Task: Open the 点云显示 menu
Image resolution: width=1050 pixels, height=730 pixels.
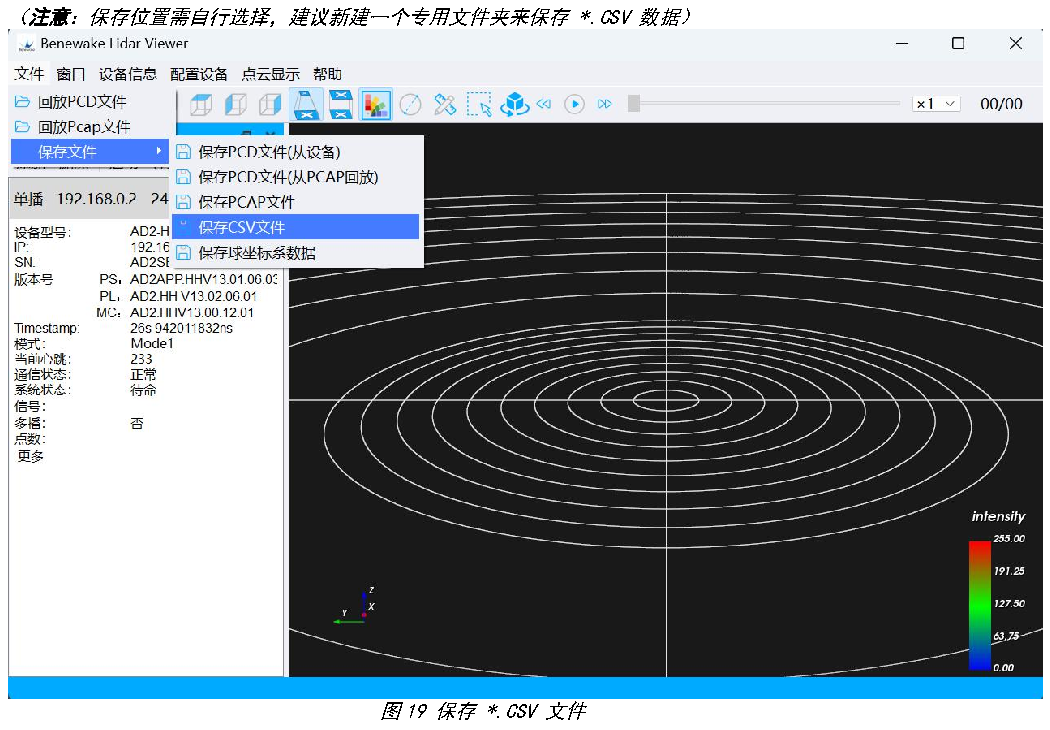Action: (x=270, y=74)
